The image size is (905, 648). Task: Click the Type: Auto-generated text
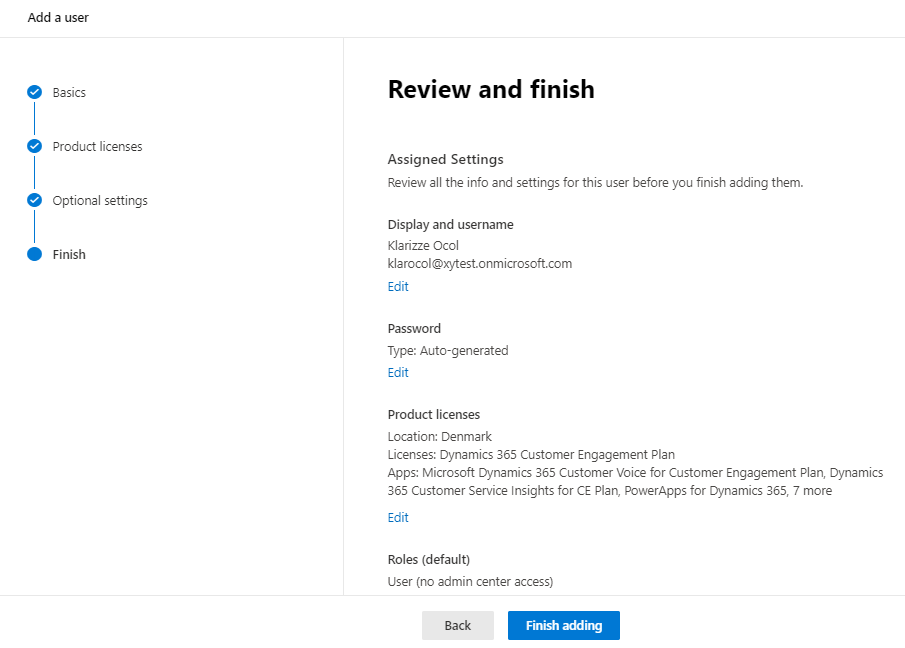pyautogui.click(x=448, y=350)
